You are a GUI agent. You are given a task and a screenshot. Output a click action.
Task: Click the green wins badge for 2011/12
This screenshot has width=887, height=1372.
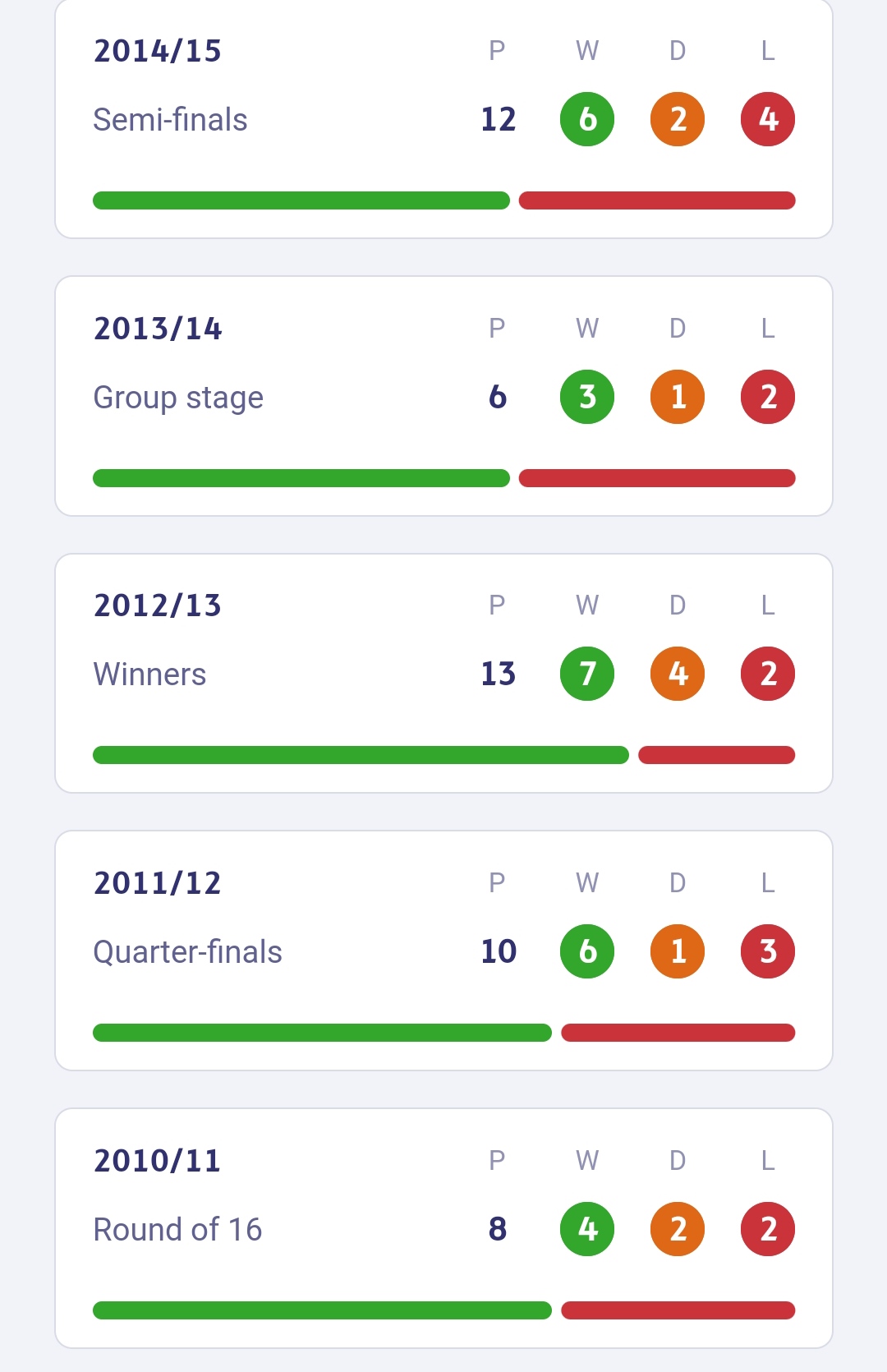coord(587,951)
